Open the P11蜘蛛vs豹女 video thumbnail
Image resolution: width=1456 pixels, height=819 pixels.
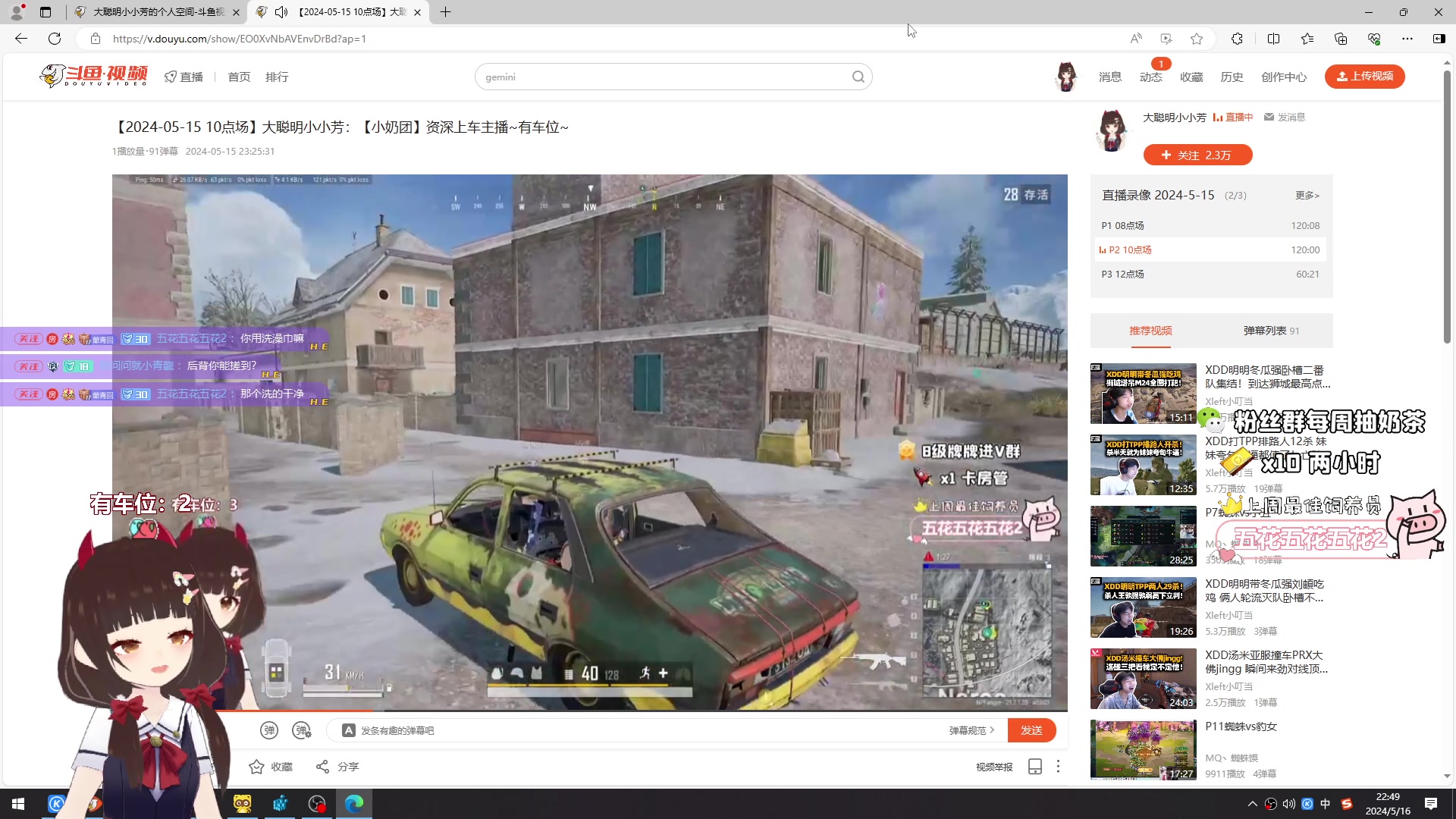1144,750
